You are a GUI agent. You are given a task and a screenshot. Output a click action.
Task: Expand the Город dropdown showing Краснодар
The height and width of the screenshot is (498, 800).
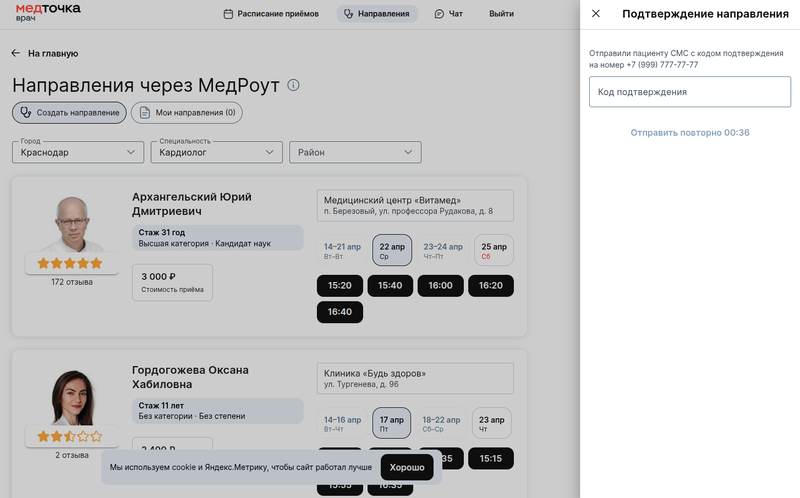click(x=78, y=152)
